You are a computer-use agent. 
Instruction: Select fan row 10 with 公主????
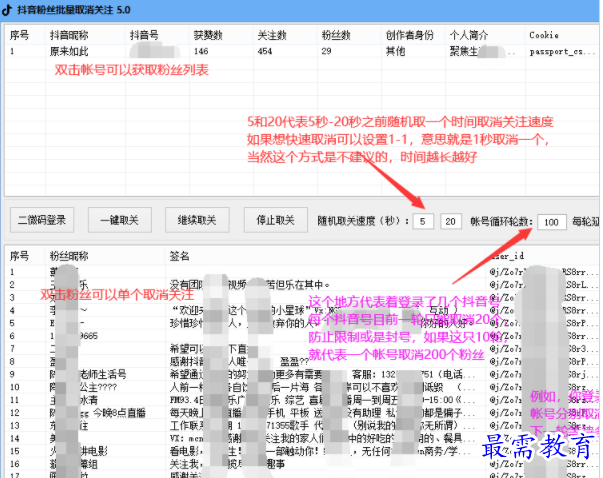click(302, 387)
